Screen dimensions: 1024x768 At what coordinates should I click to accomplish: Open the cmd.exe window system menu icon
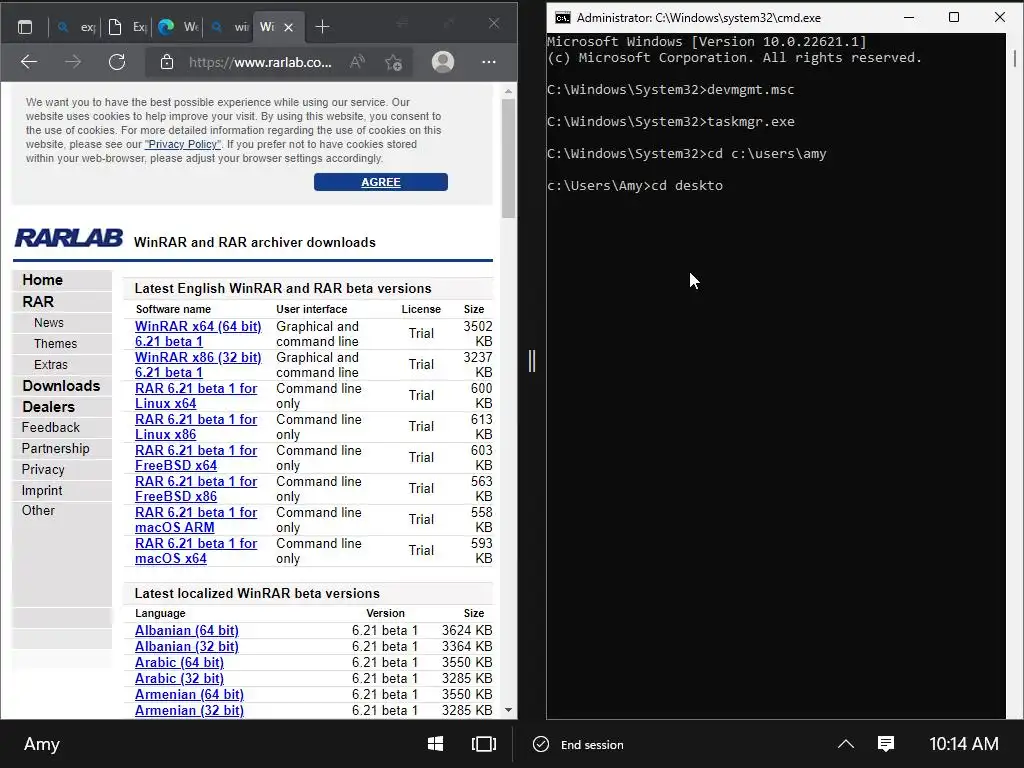[562, 18]
